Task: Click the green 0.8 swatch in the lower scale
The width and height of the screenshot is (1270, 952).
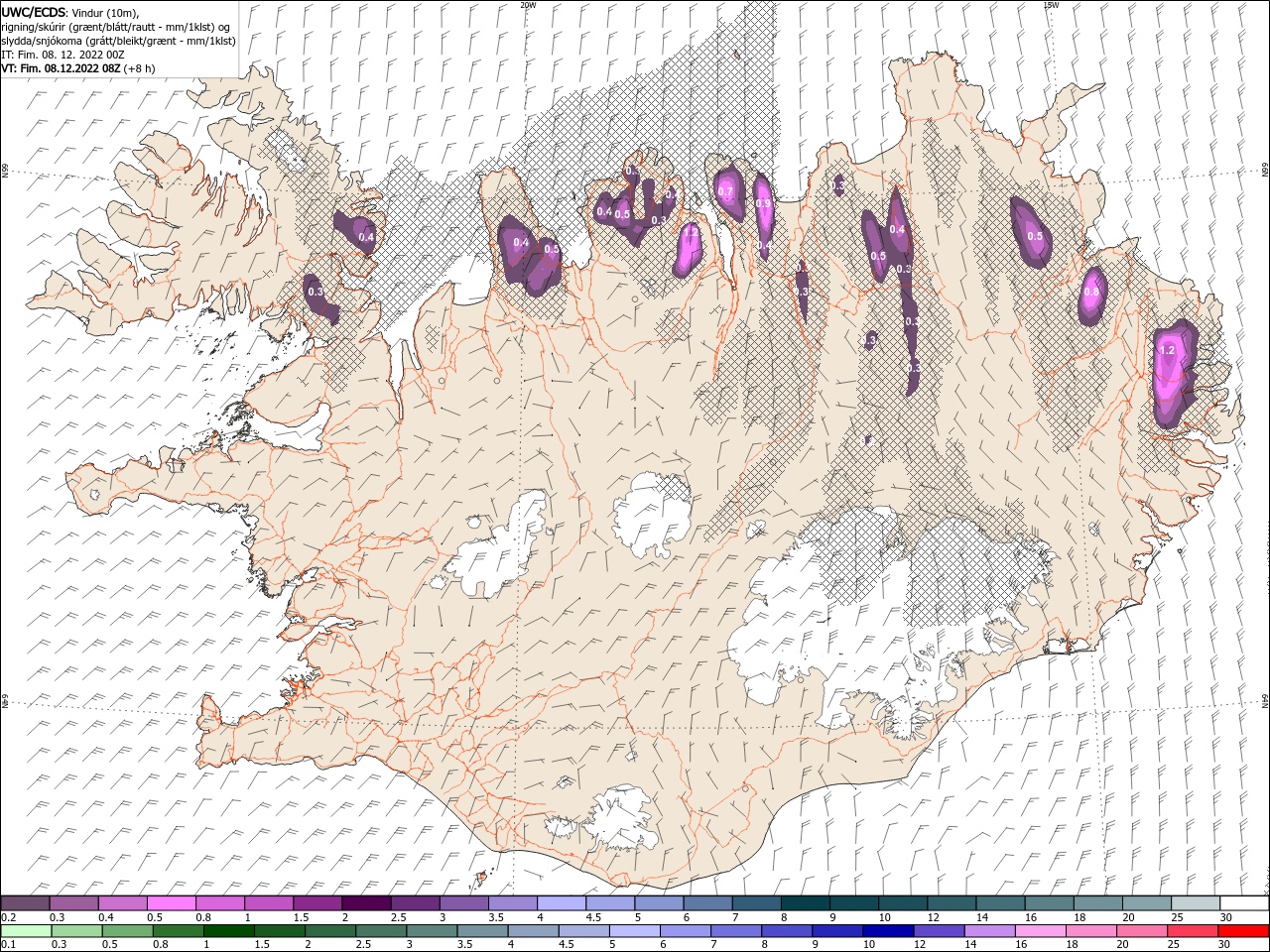Action: (x=179, y=931)
